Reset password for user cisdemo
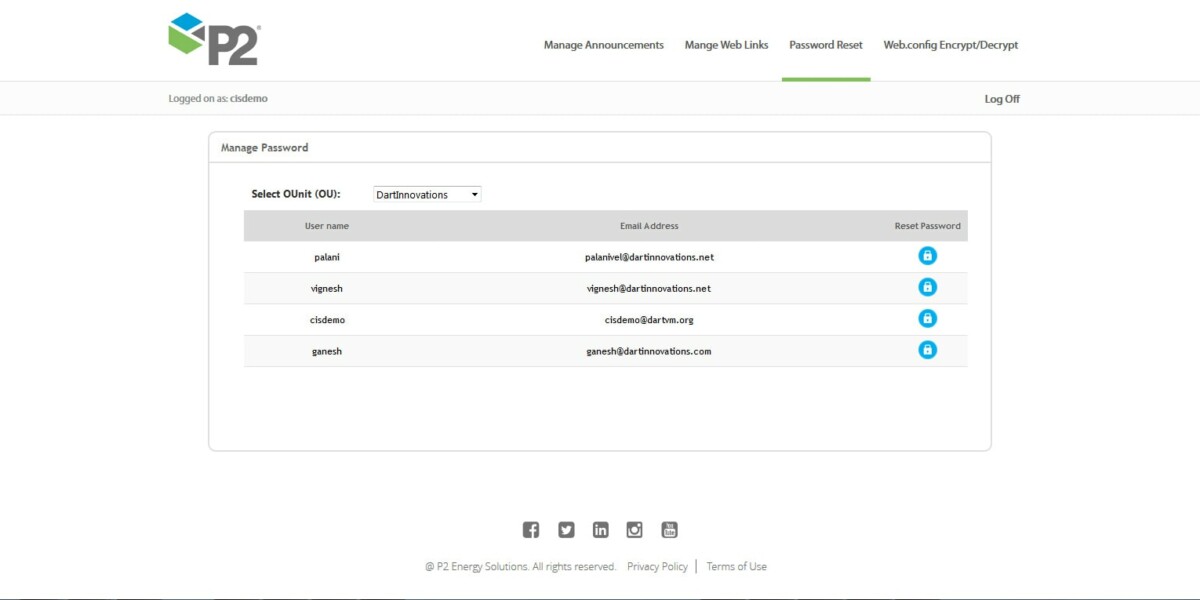1200x600 pixels. tap(927, 318)
